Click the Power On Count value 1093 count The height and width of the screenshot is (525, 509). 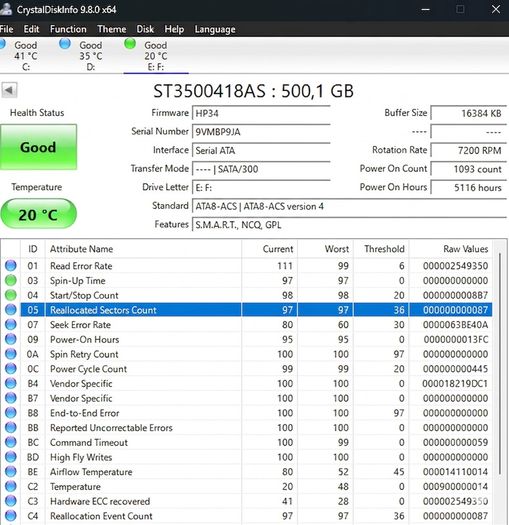pos(468,169)
